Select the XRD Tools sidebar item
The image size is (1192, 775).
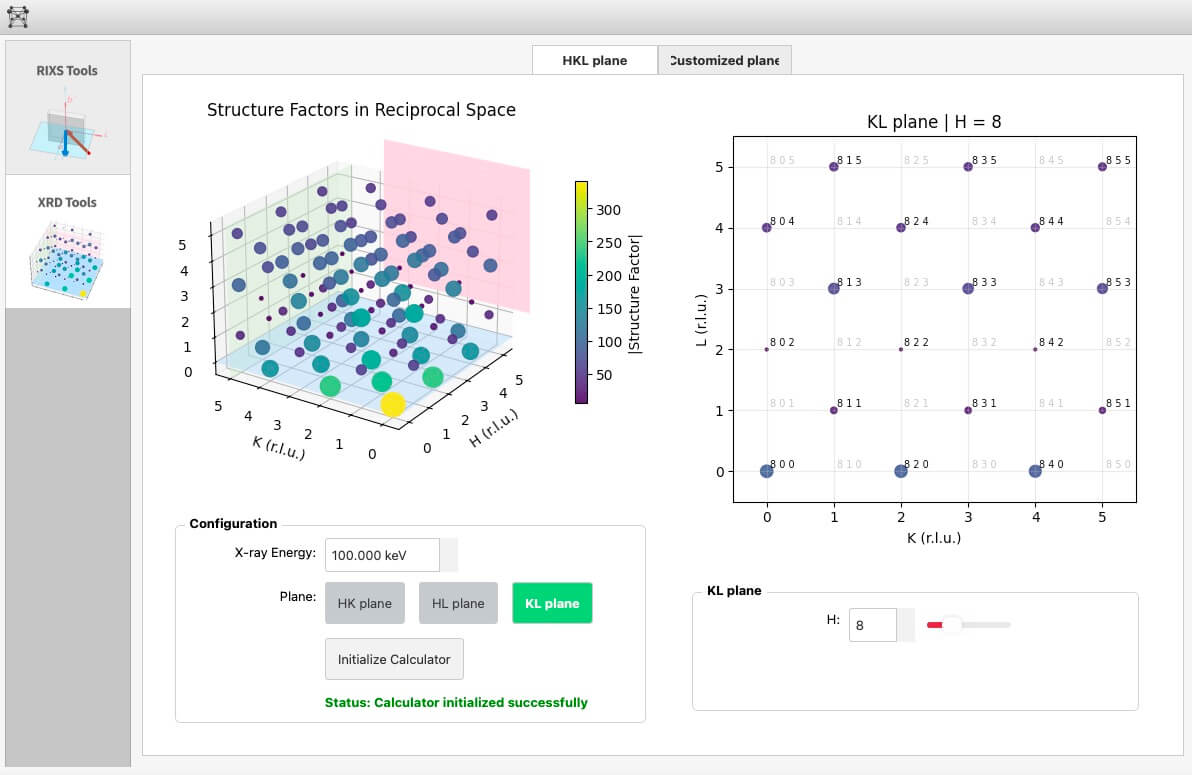(x=67, y=241)
